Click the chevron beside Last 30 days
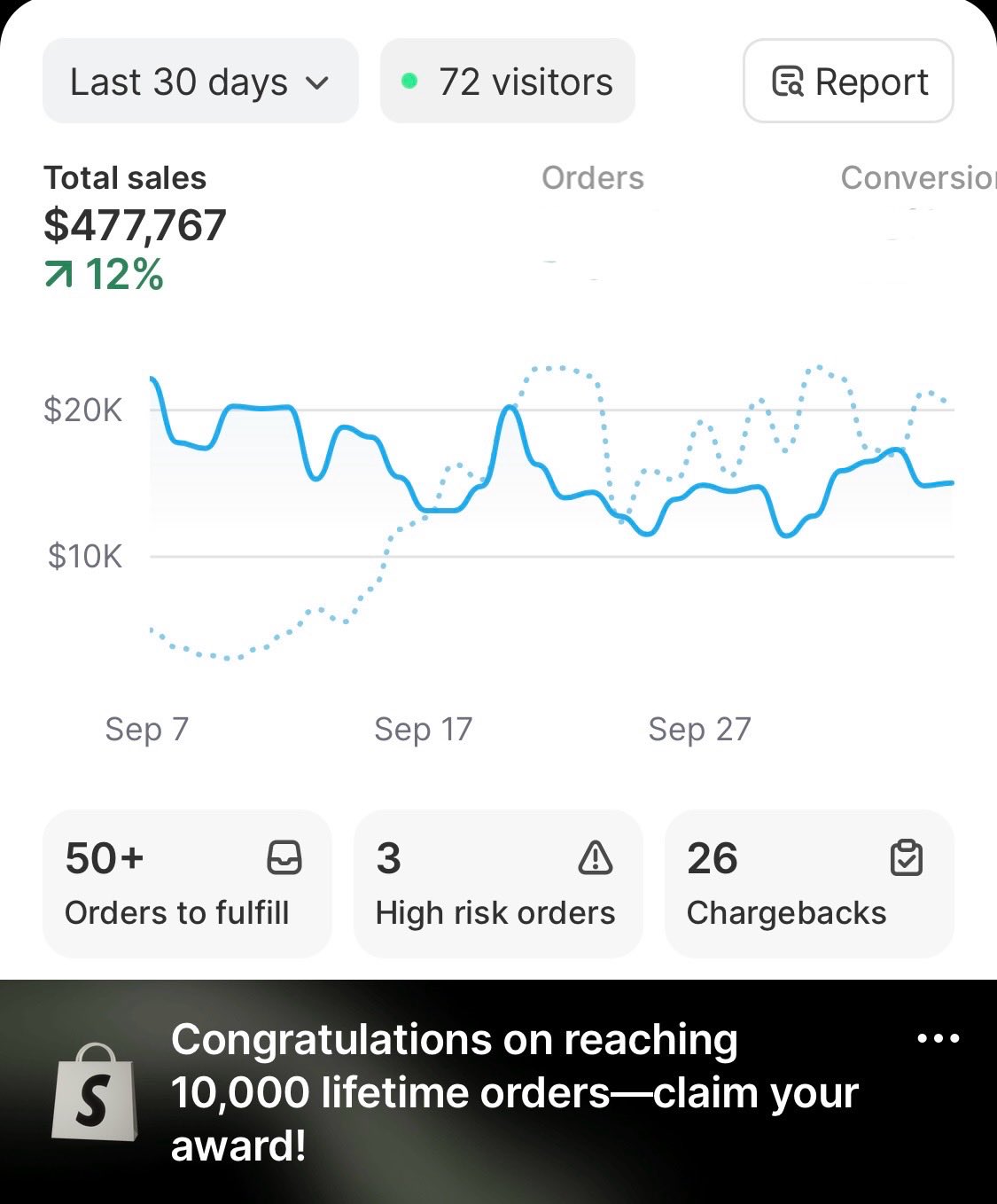 coord(316,82)
